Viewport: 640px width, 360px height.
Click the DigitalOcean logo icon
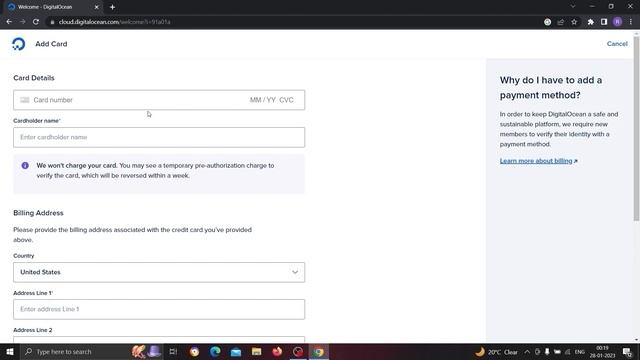point(18,44)
